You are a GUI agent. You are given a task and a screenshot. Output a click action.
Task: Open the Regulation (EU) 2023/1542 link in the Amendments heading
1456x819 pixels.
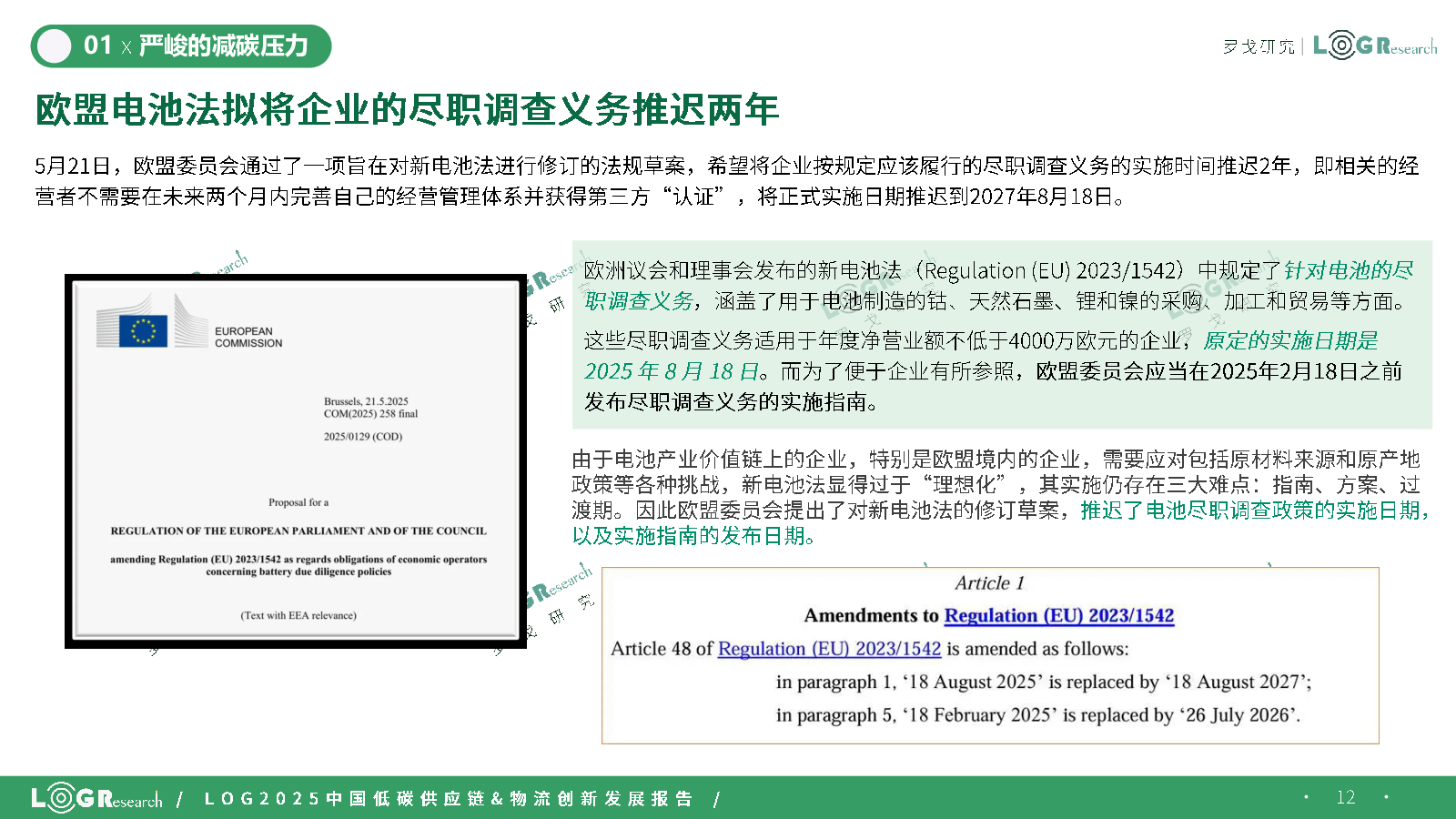point(1059,616)
